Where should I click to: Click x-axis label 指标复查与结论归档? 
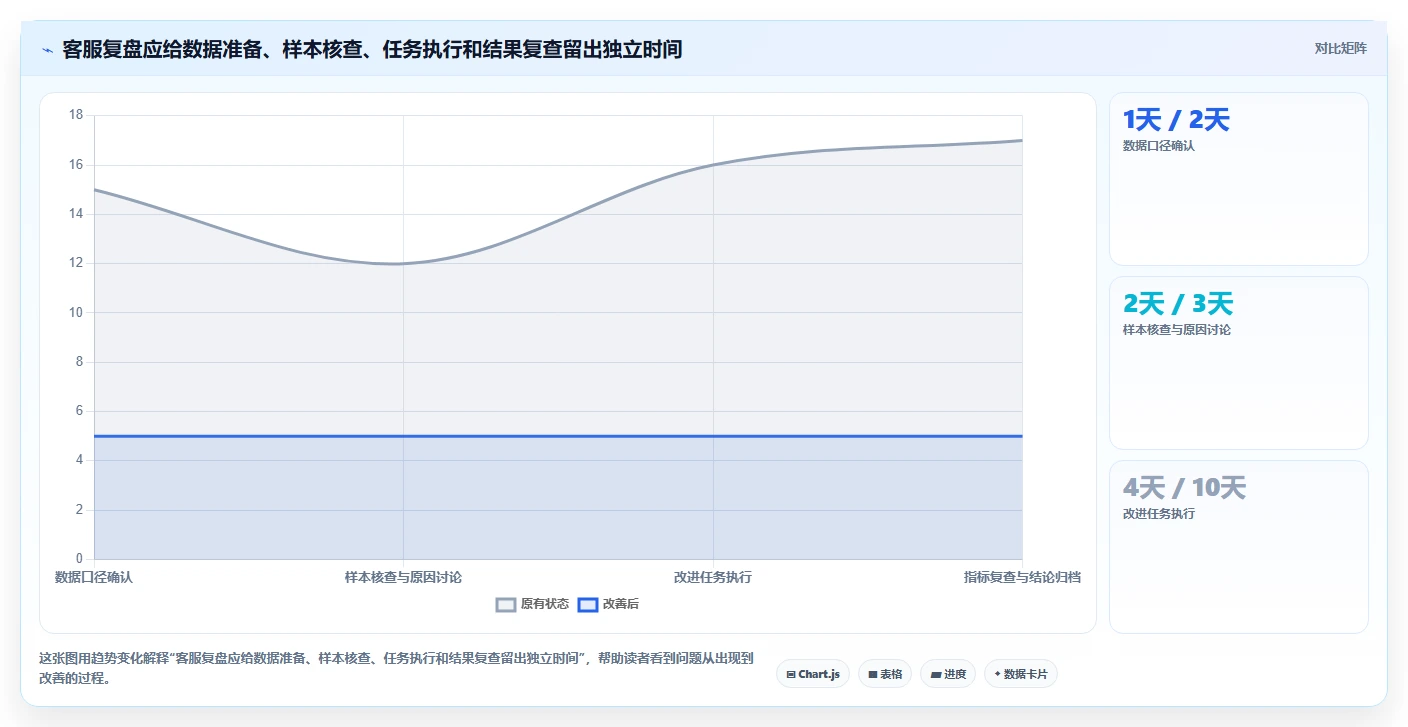[1022, 578]
